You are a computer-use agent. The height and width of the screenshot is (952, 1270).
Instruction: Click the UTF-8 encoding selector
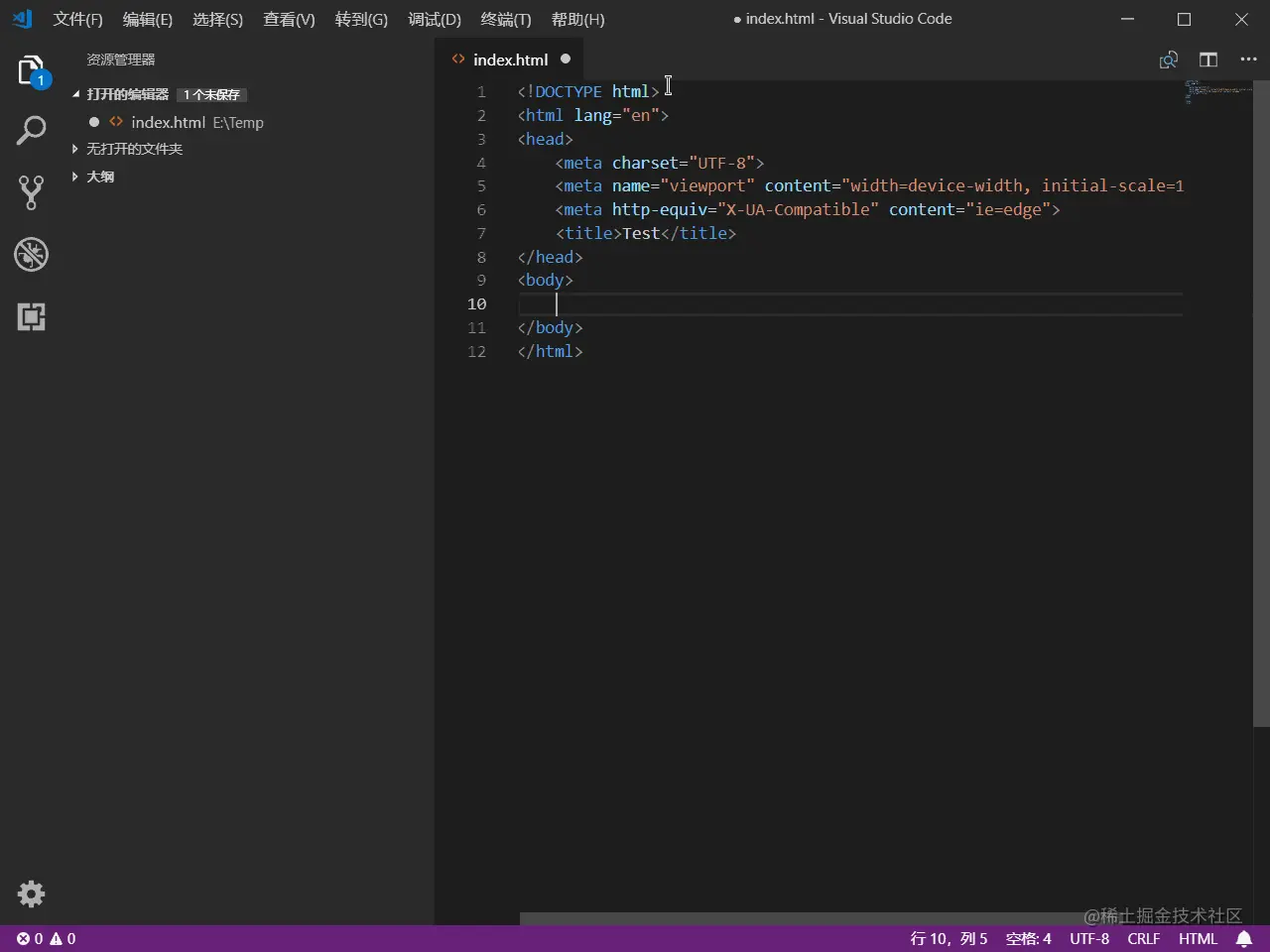(x=1089, y=938)
